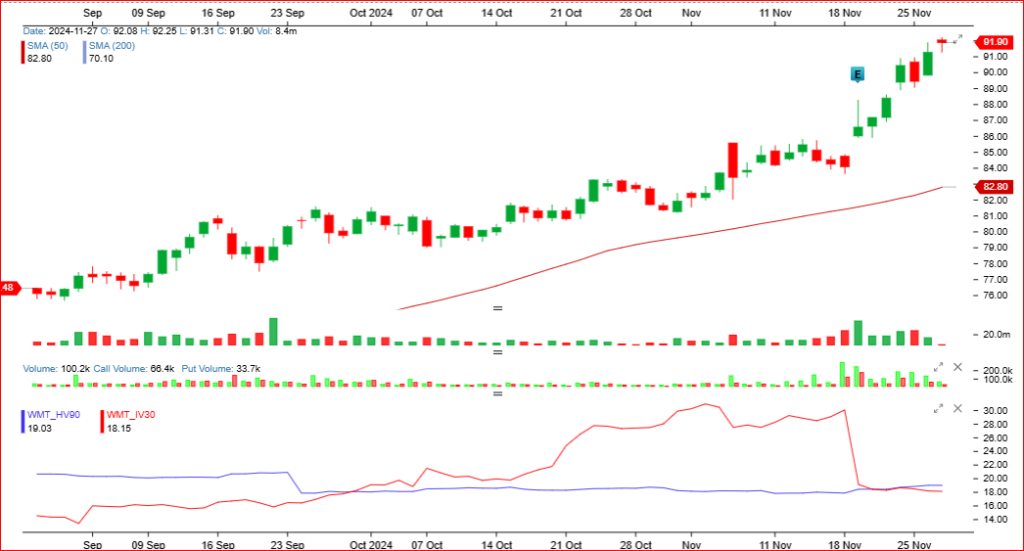Click the red SMA (50) color bar
This screenshot has width=1024, height=551.
(x=23, y=52)
